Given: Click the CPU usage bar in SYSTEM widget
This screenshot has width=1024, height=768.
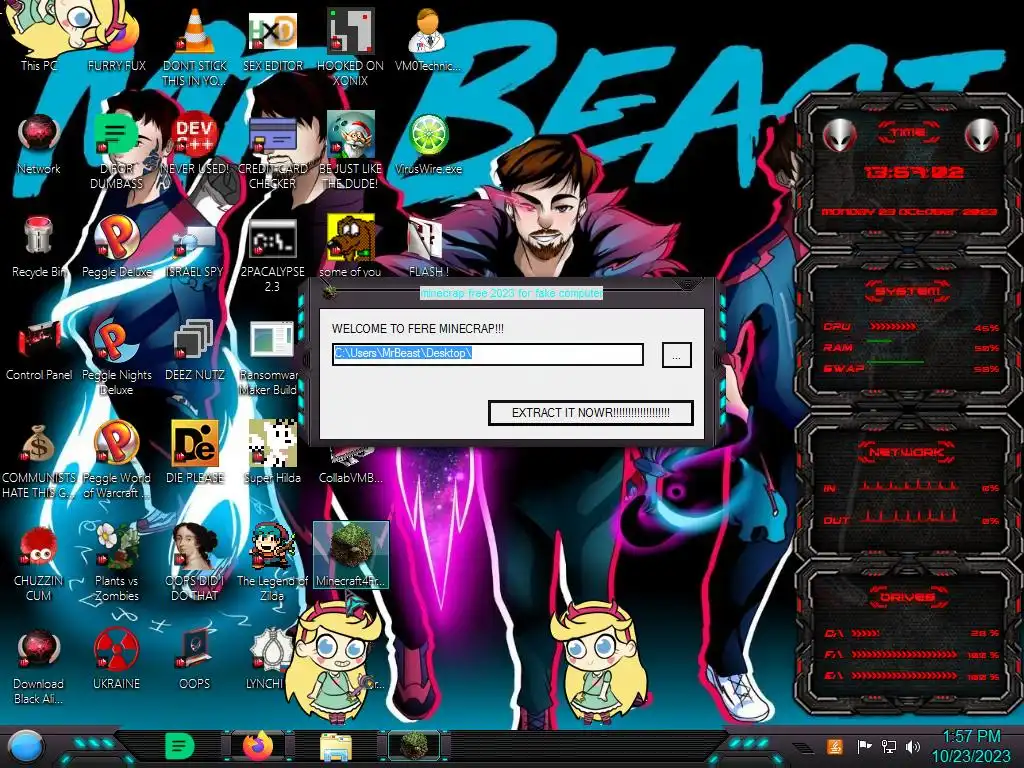Looking at the screenshot, I should click(892, 327).
